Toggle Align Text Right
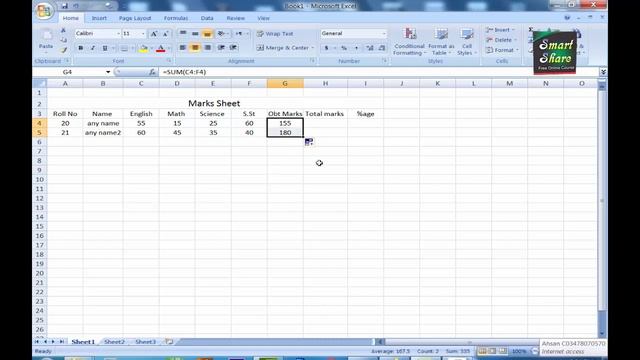The image size is (640, 360). coord(208,48)
